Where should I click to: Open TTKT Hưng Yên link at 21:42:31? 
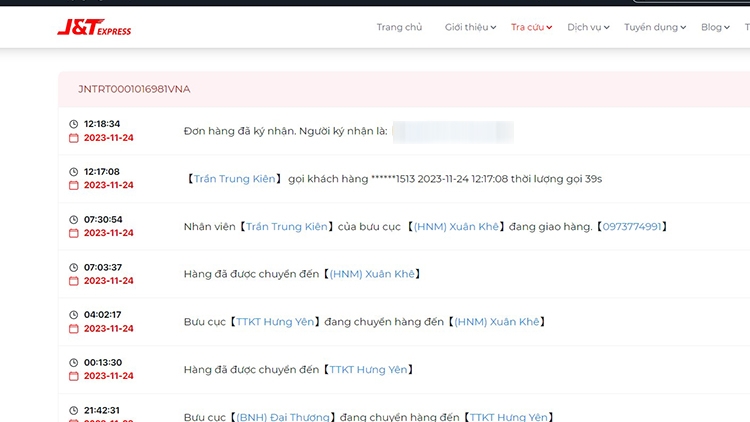[508, 417]
